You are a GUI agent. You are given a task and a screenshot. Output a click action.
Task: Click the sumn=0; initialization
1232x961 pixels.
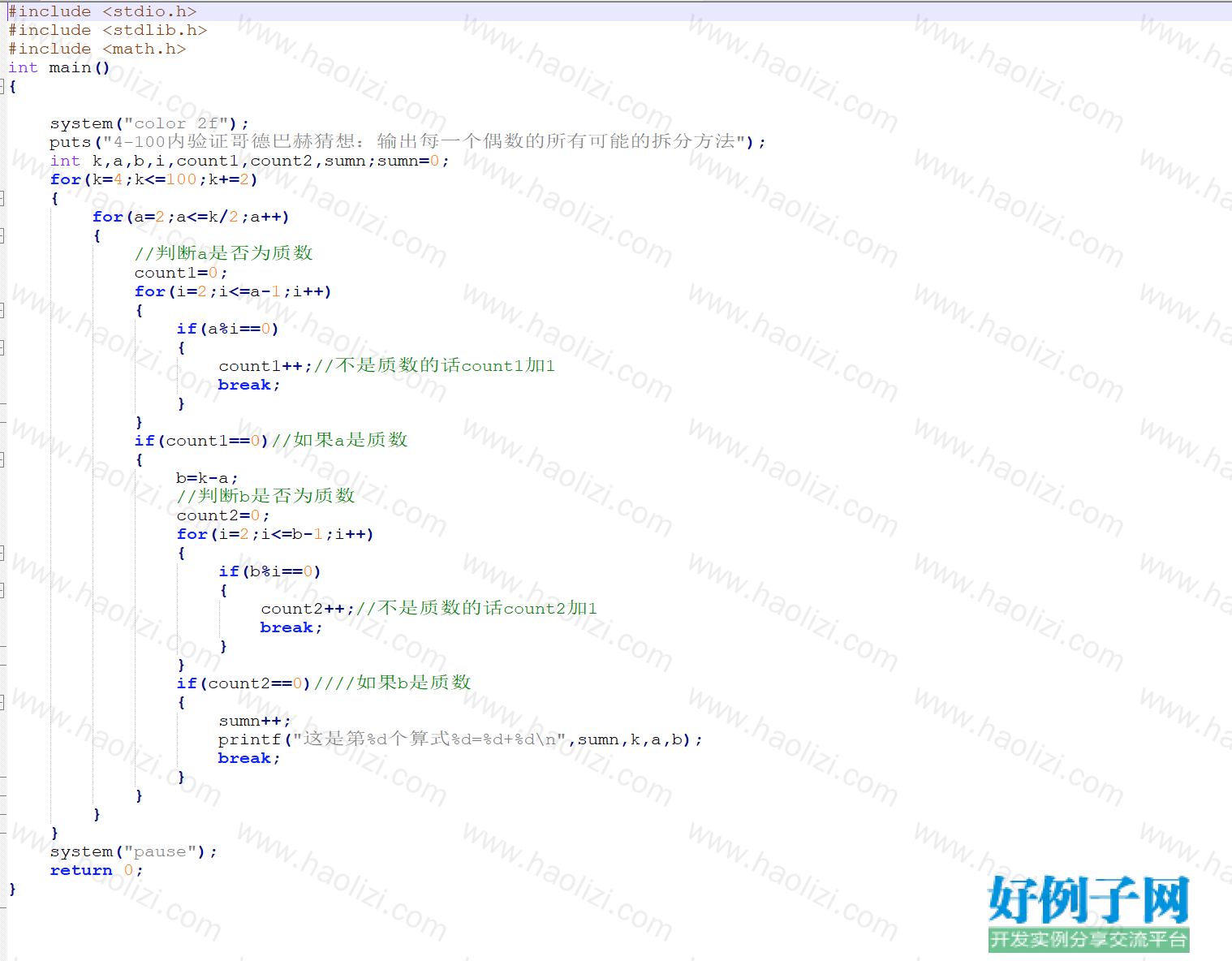413,161
